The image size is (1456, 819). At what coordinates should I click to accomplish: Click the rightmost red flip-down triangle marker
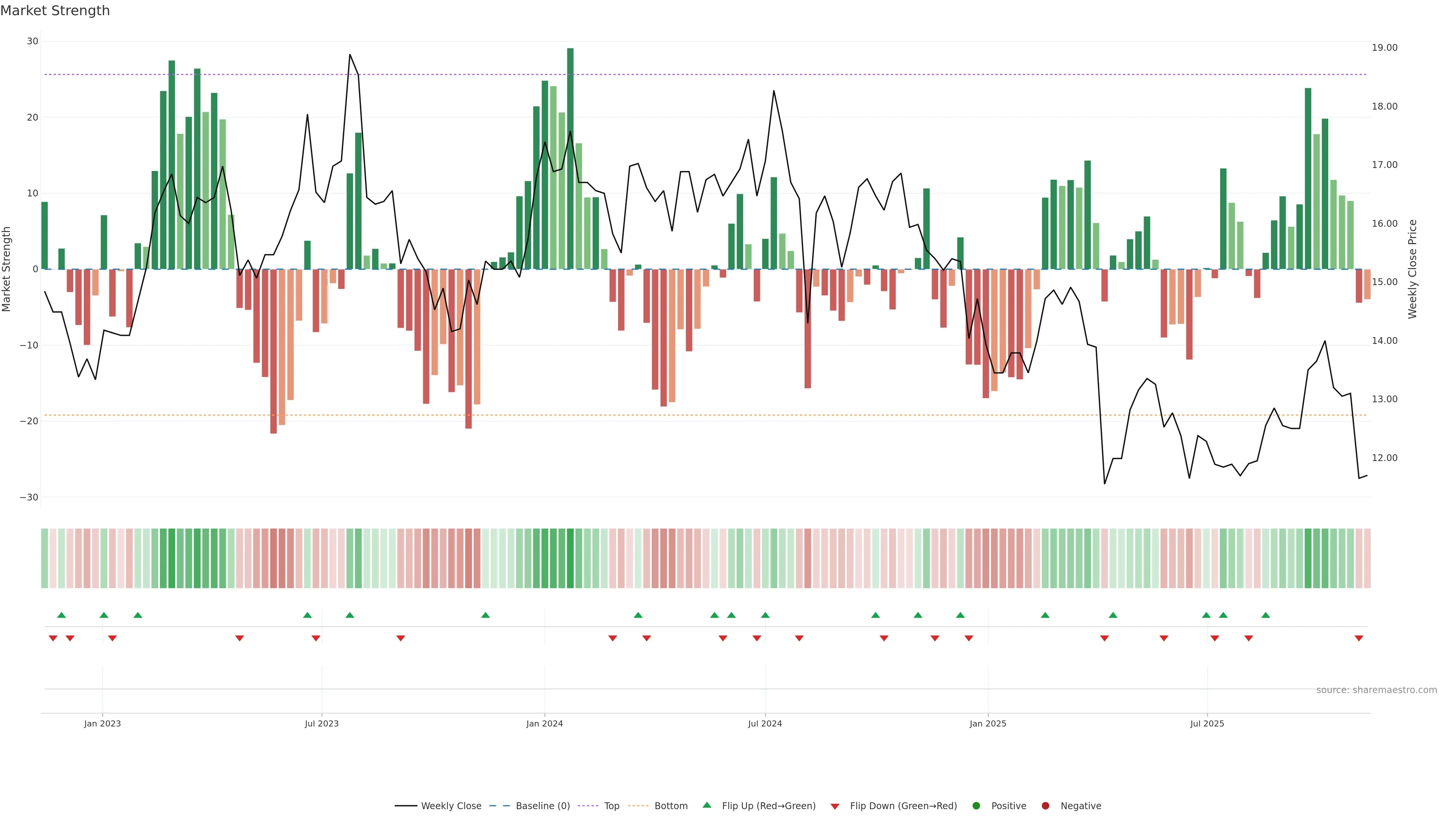click(1359, 638)
